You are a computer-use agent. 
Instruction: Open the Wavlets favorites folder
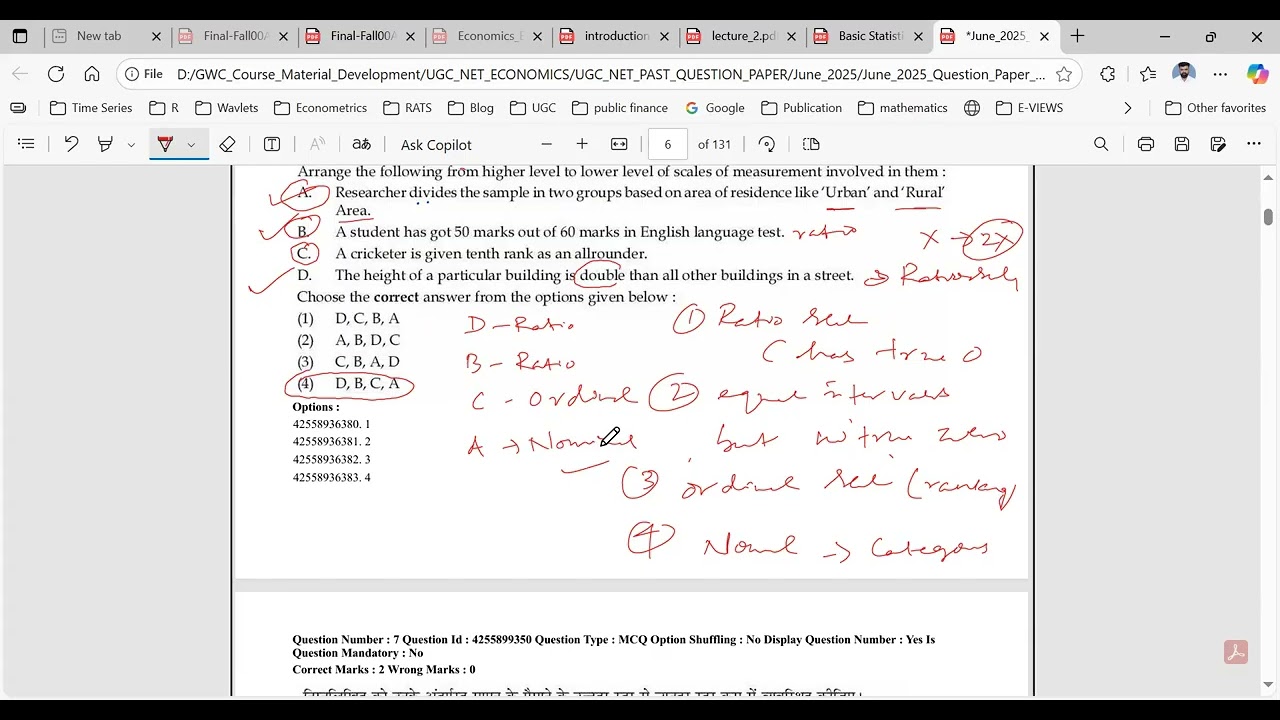coord(227,108)
